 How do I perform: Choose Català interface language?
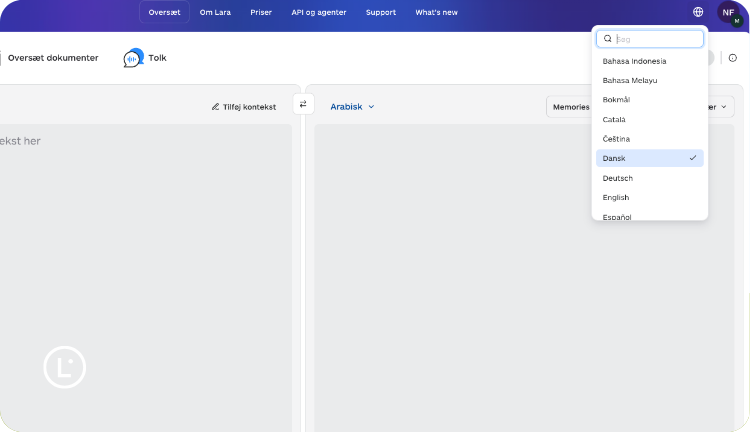coord(650,119)
